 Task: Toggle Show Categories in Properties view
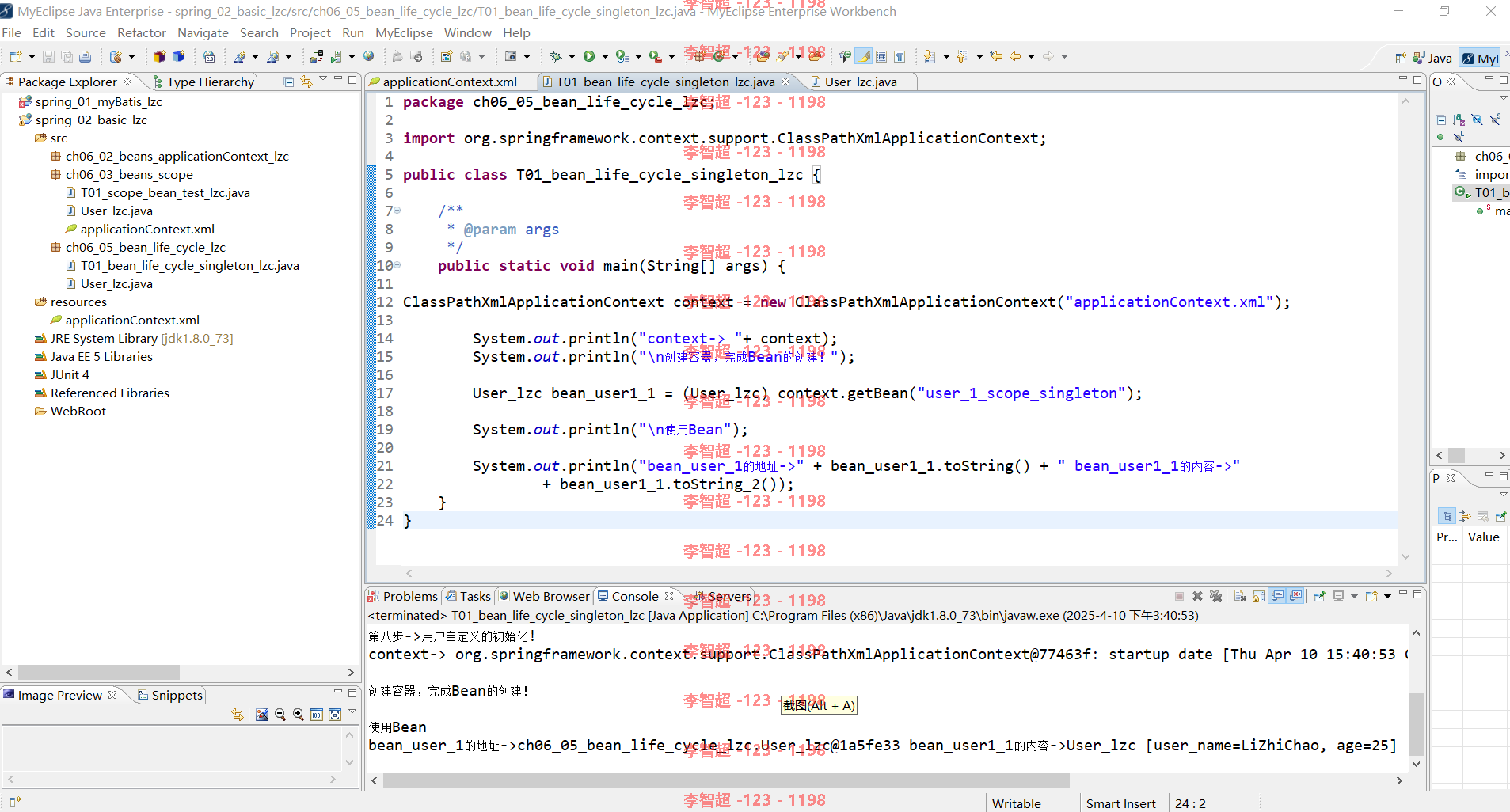point(1447,516)
